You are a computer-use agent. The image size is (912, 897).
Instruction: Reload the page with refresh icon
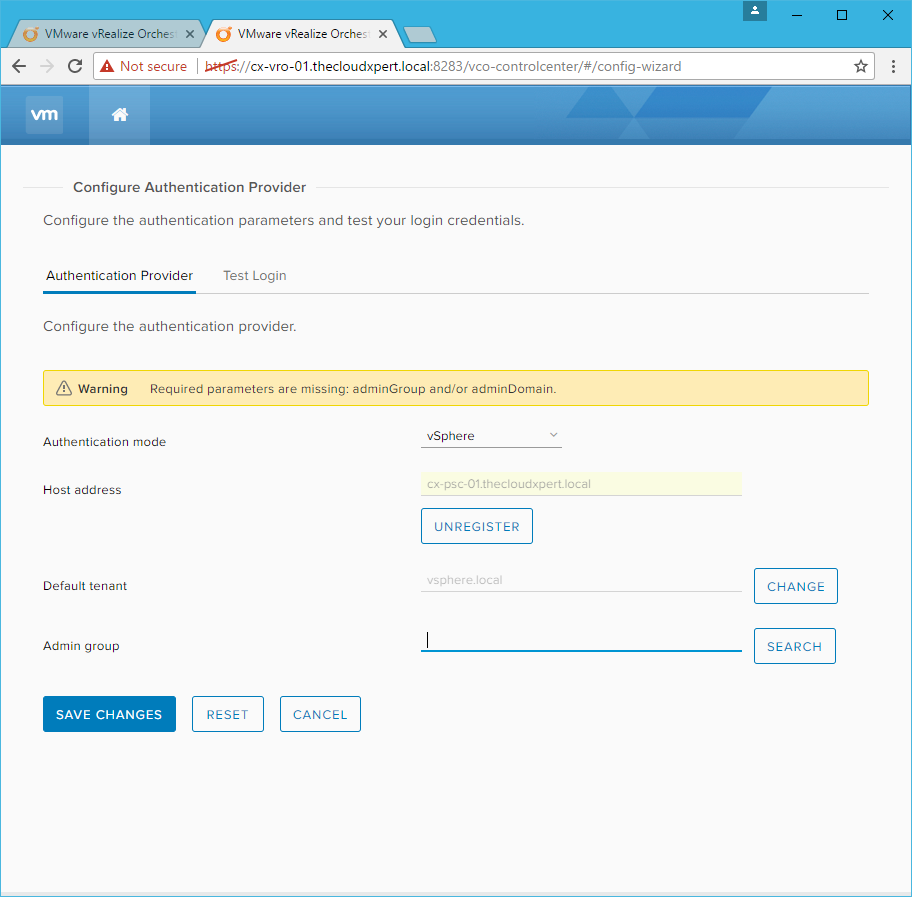tap(74, 66)
